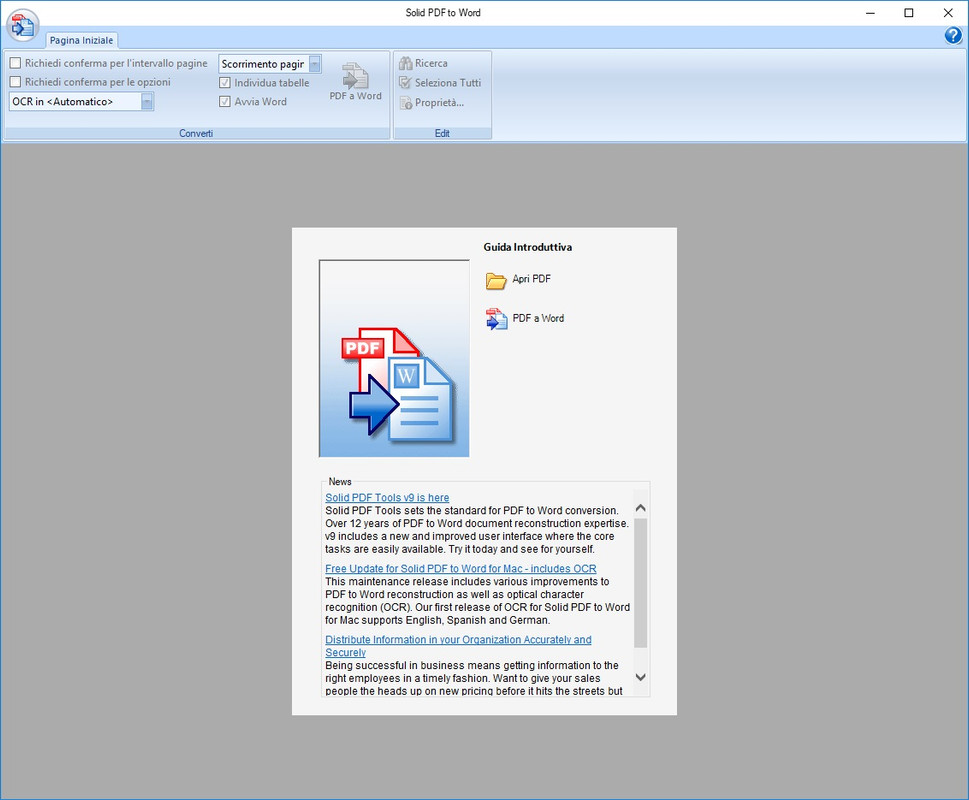Click the Seleziona Tutti label
This screenshot has width=969, height=800.
448,82
